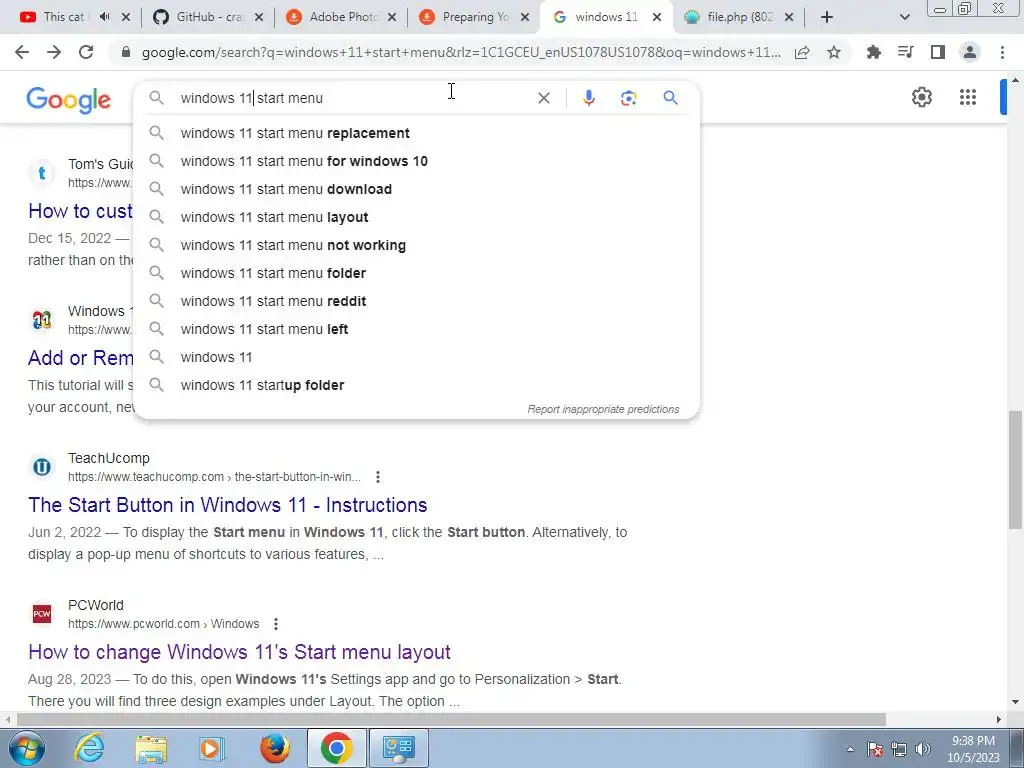Close the GitHub tab
The width and height of the screenshot is (1024, 768).
tap(259, 18)
